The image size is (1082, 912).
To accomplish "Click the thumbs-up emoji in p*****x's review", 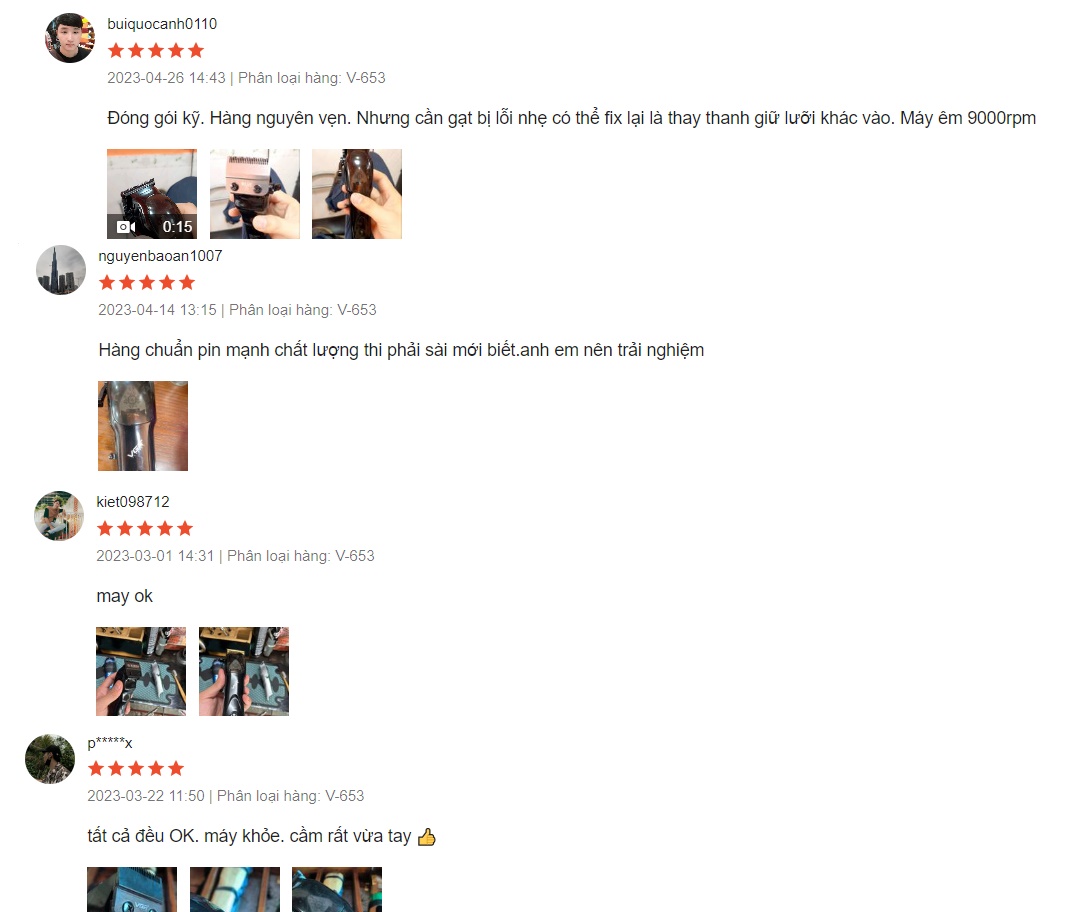I will (x=426, y=837).
